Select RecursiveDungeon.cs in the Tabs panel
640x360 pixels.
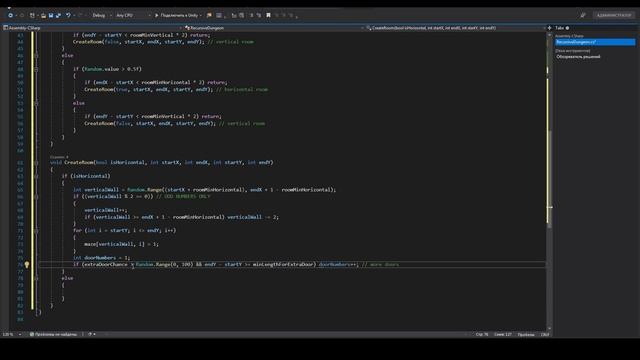595,42
